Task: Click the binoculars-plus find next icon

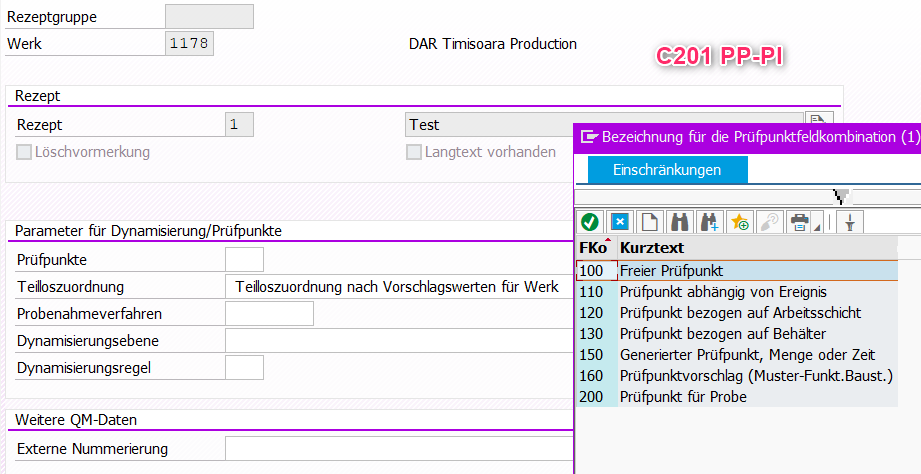Action: 709,221
